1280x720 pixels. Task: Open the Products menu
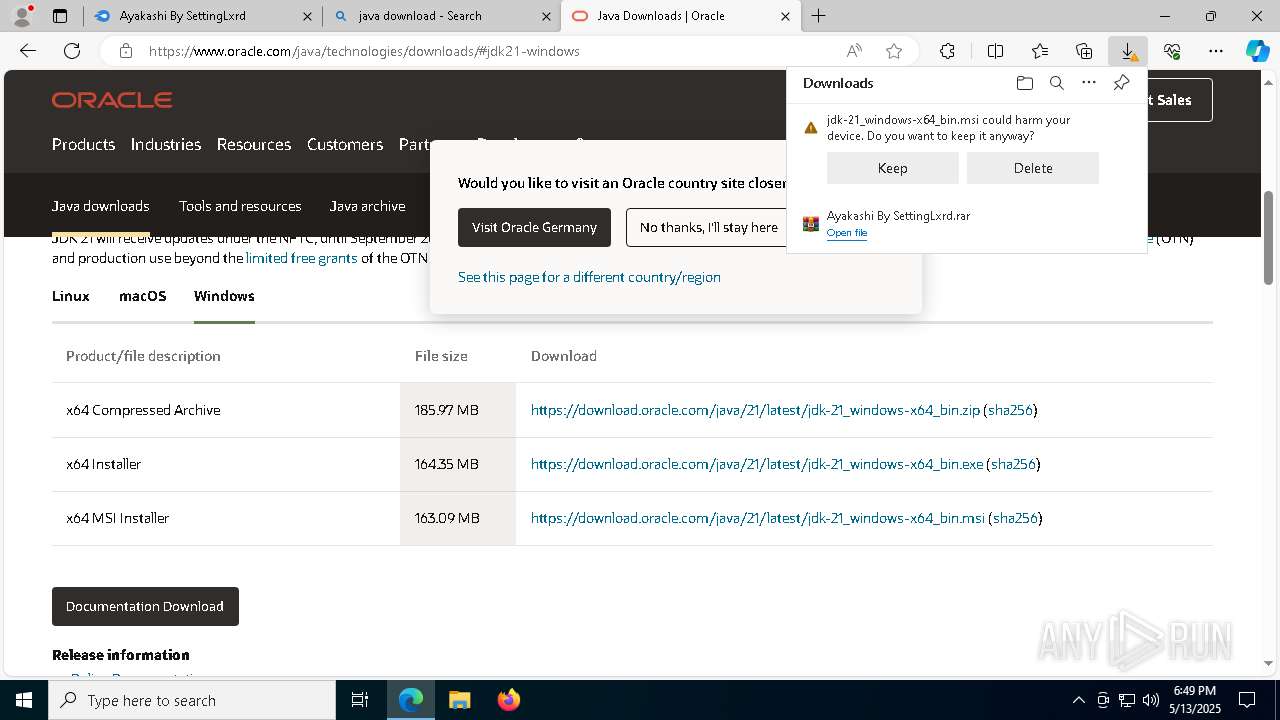tap(83, 144)
